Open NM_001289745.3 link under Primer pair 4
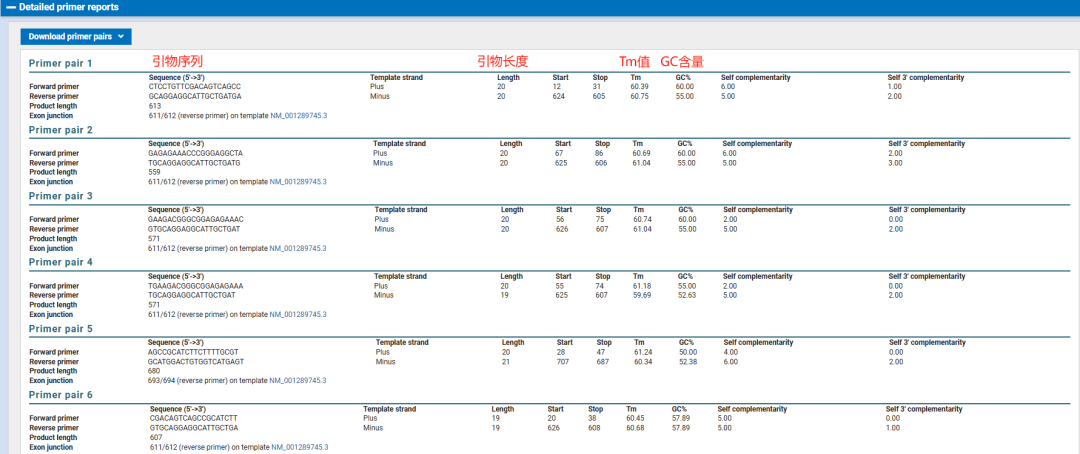The width and height of the screenshot is (1080, 454). click(x=298, y=314)
